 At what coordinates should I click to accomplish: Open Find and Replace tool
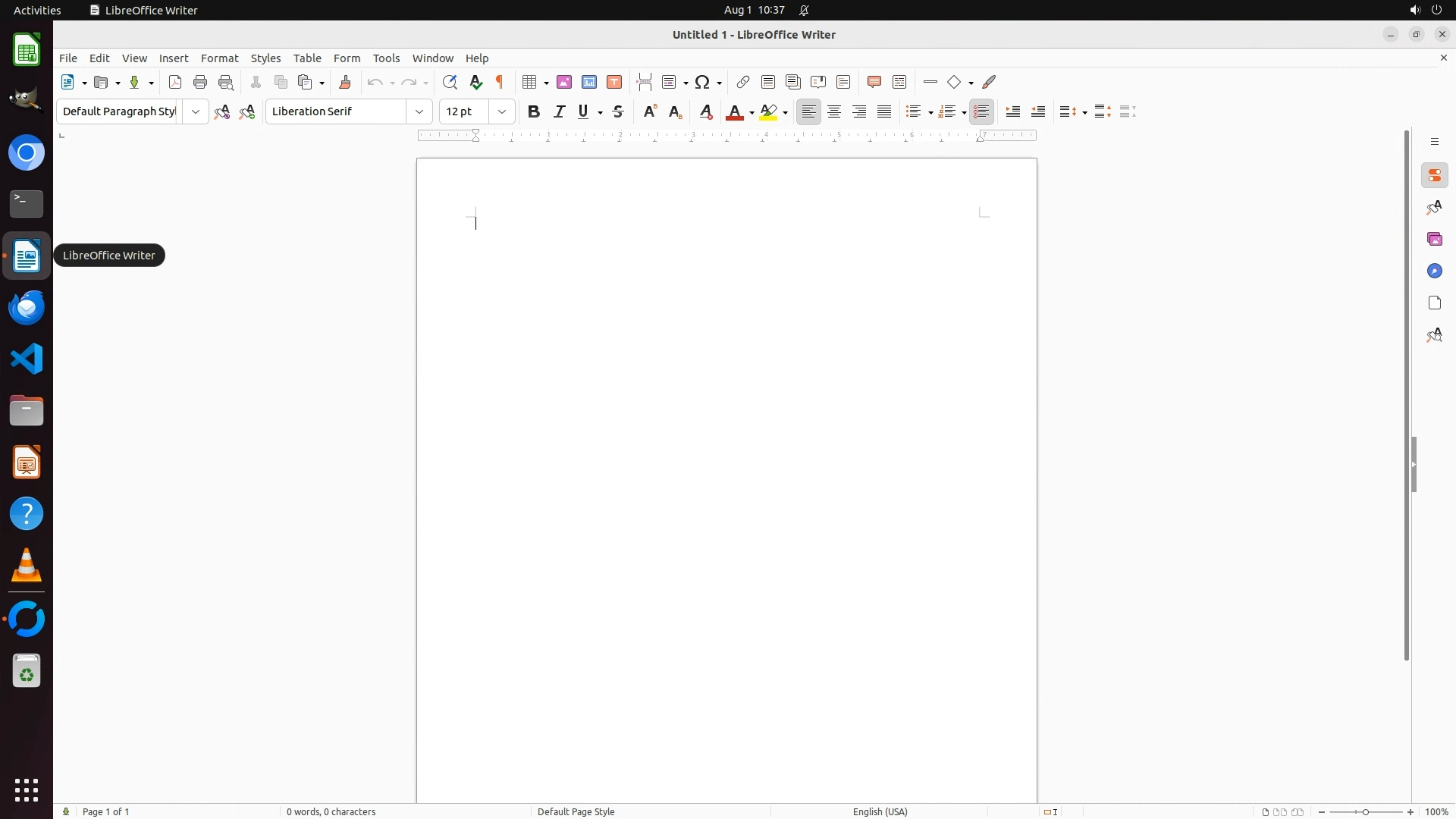[x=450, y=83]
